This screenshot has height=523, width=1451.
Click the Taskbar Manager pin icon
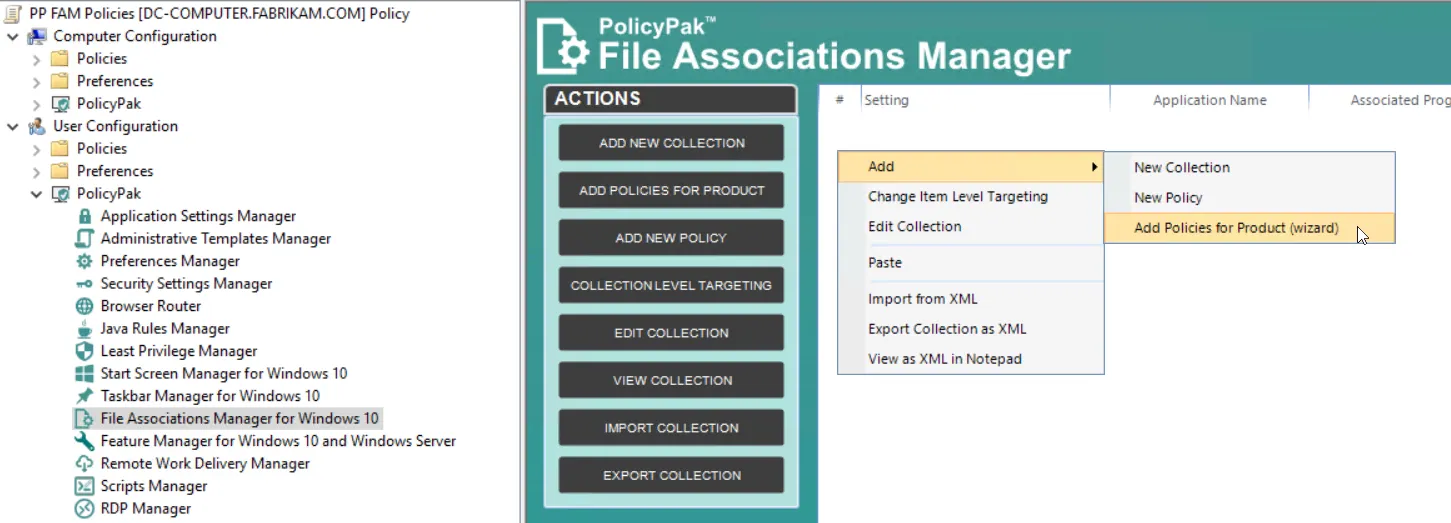84,396
